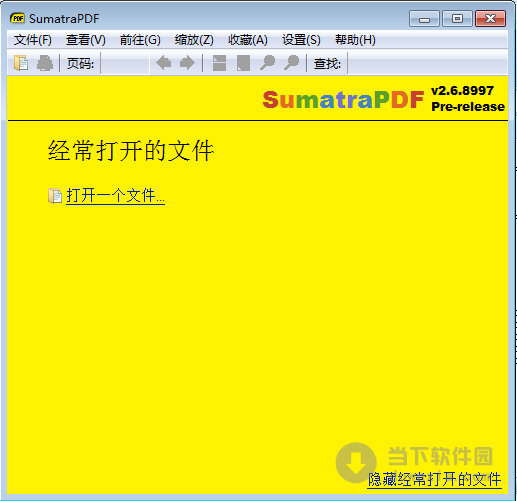Select Fit single page view icon
Image resolution: width=517 pixels, height=501 pixels.
243,63
